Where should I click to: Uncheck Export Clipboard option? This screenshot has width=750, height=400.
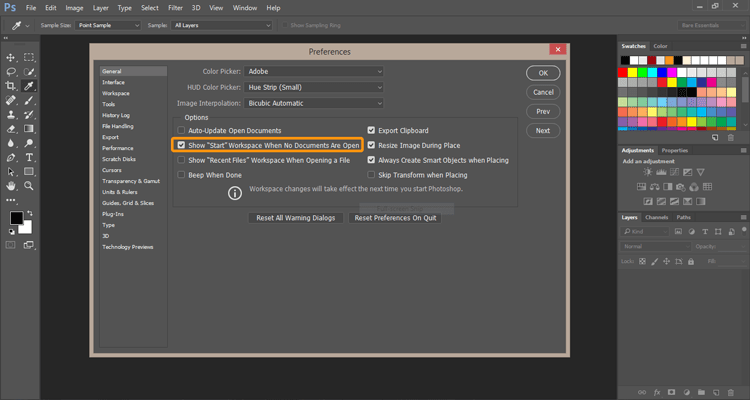click(371, 130)
